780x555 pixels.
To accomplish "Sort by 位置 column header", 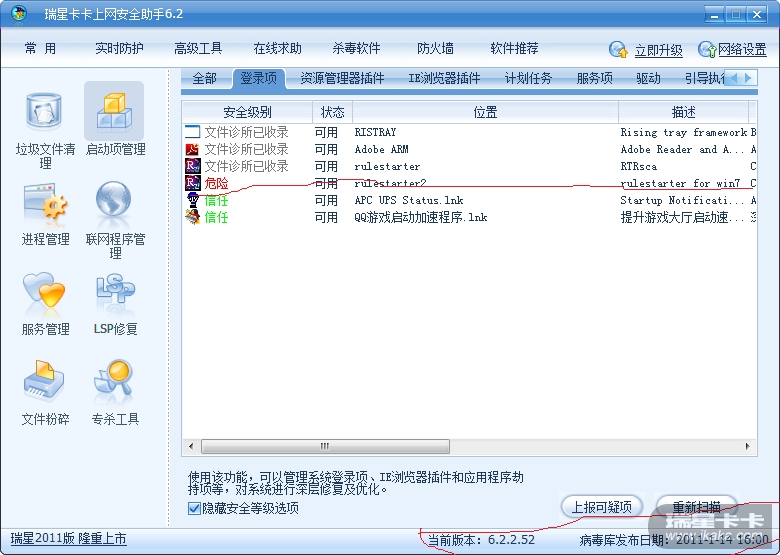I will tap(485, 112).
